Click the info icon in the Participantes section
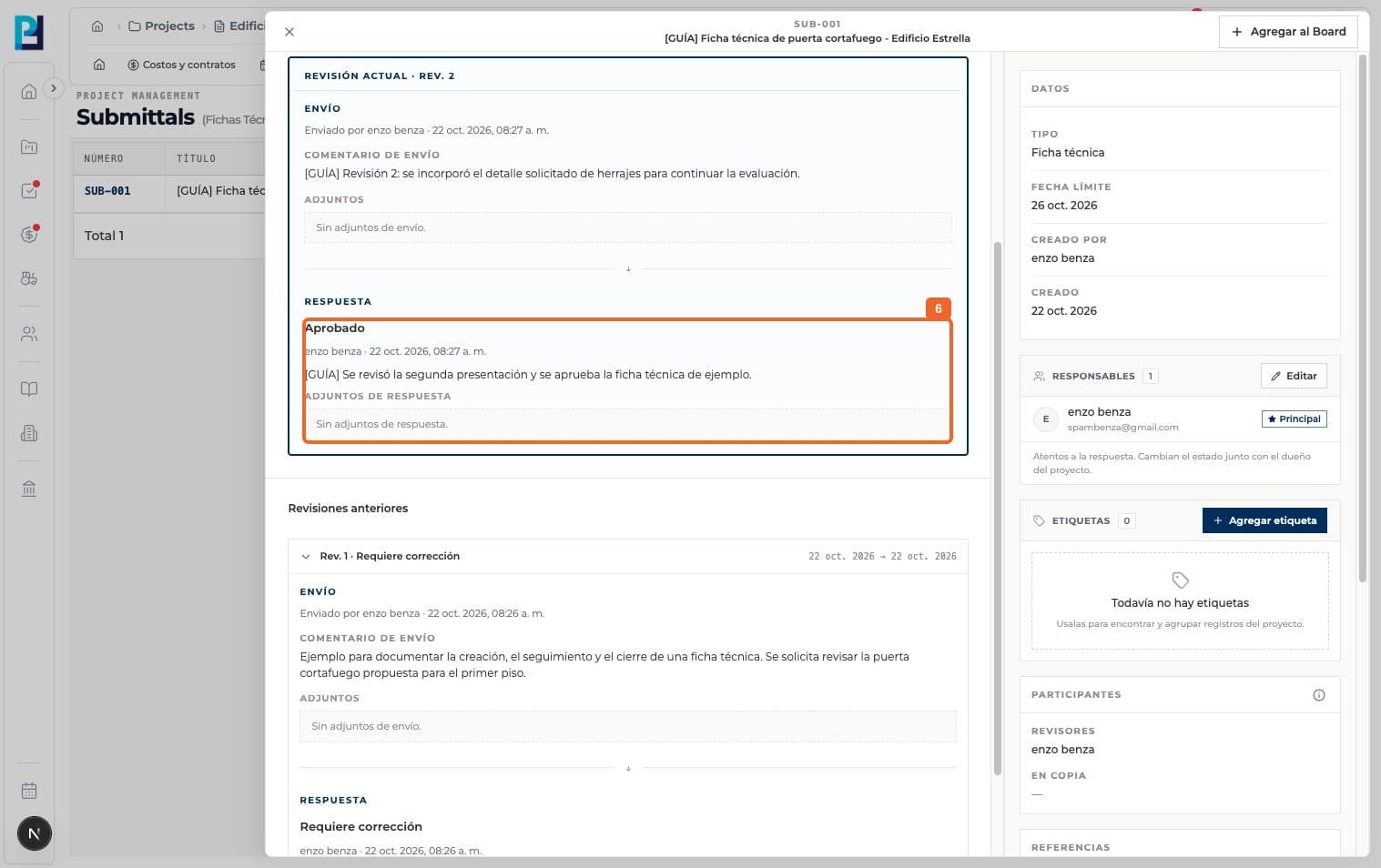The width and height of the screenshot is (1381, 868). click(1319, 695)
